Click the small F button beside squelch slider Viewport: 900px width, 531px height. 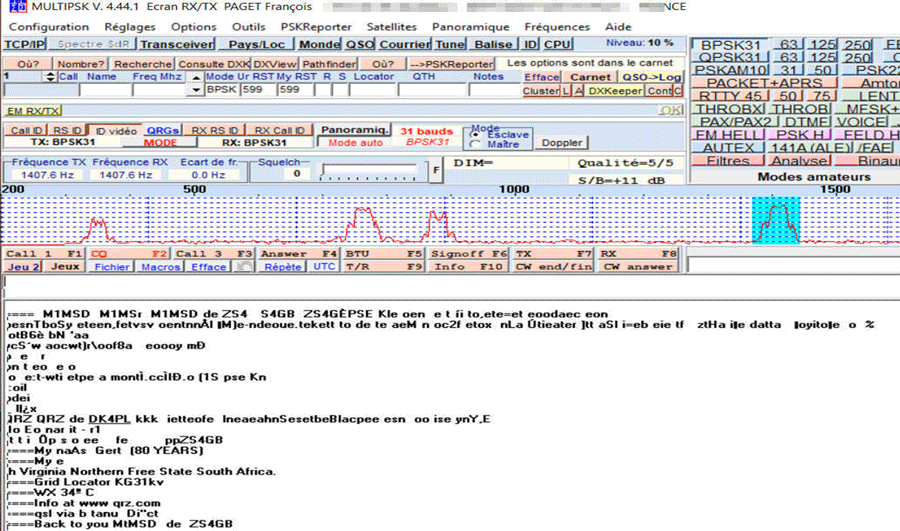tap(436, 170)
